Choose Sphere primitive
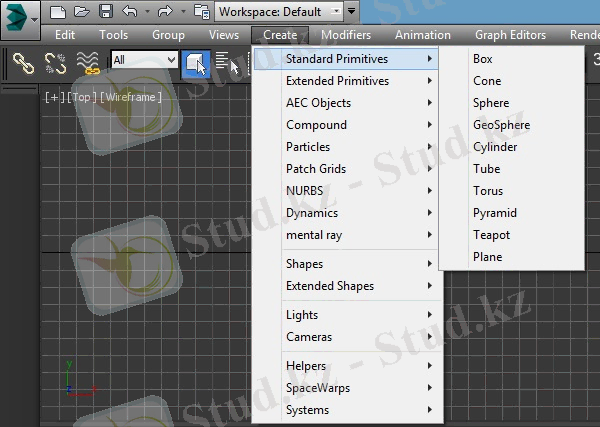The width and height of the screenshot is (600, 427). [x=512, y=103]
